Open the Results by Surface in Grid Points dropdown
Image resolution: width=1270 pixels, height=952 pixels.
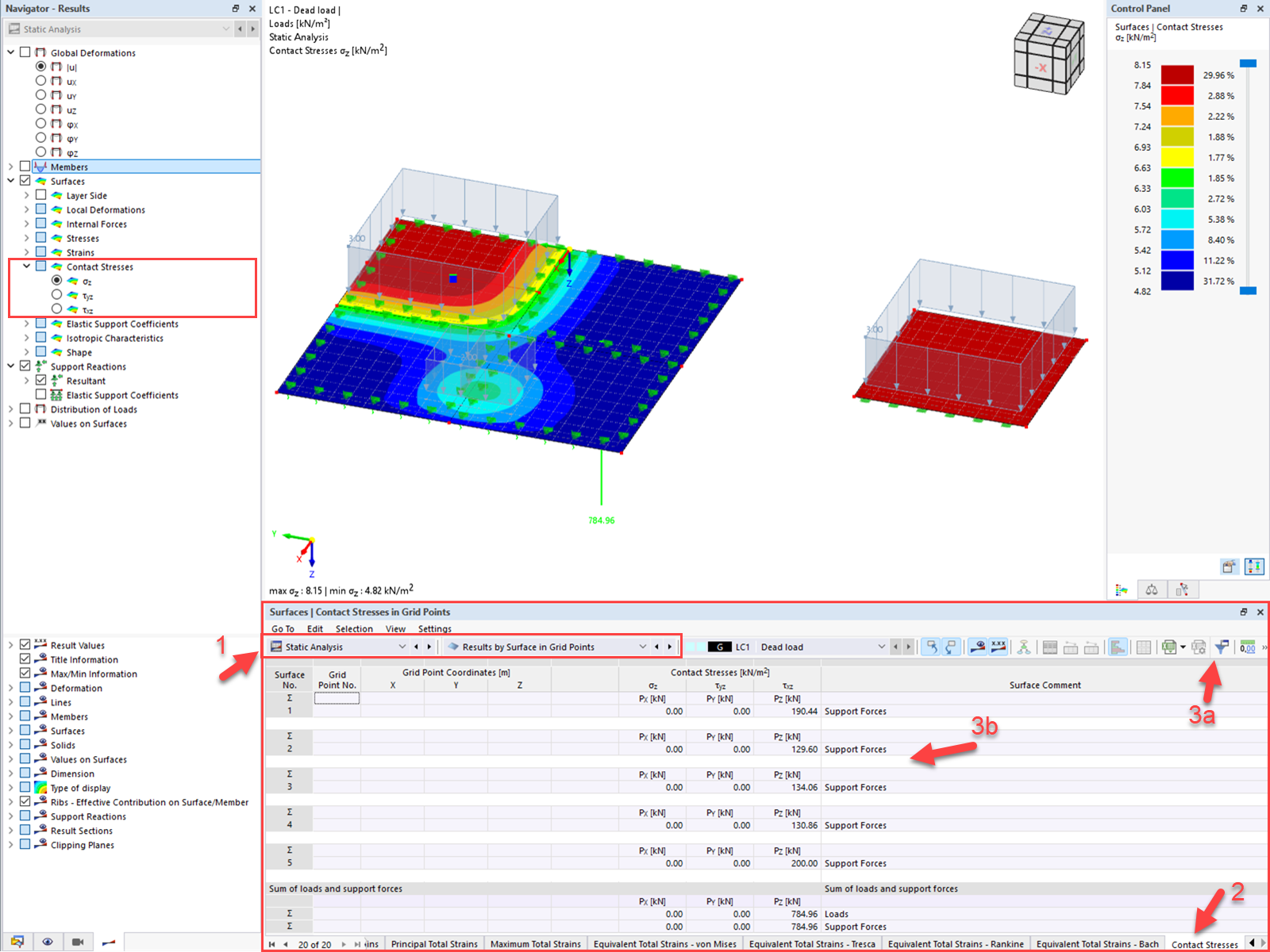click(643, 647)
